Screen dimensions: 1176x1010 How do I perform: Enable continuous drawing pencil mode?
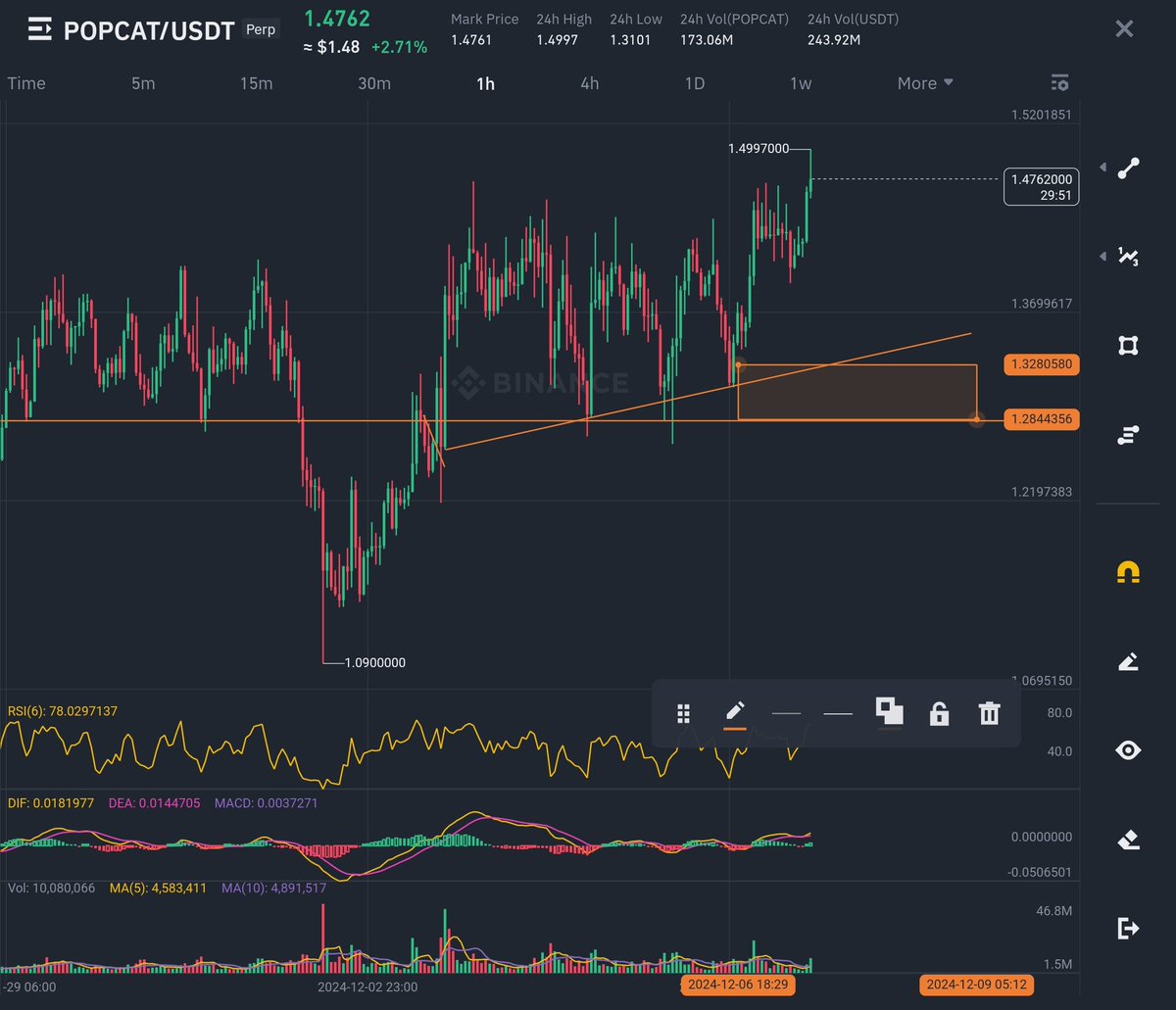click(1128, 661)
